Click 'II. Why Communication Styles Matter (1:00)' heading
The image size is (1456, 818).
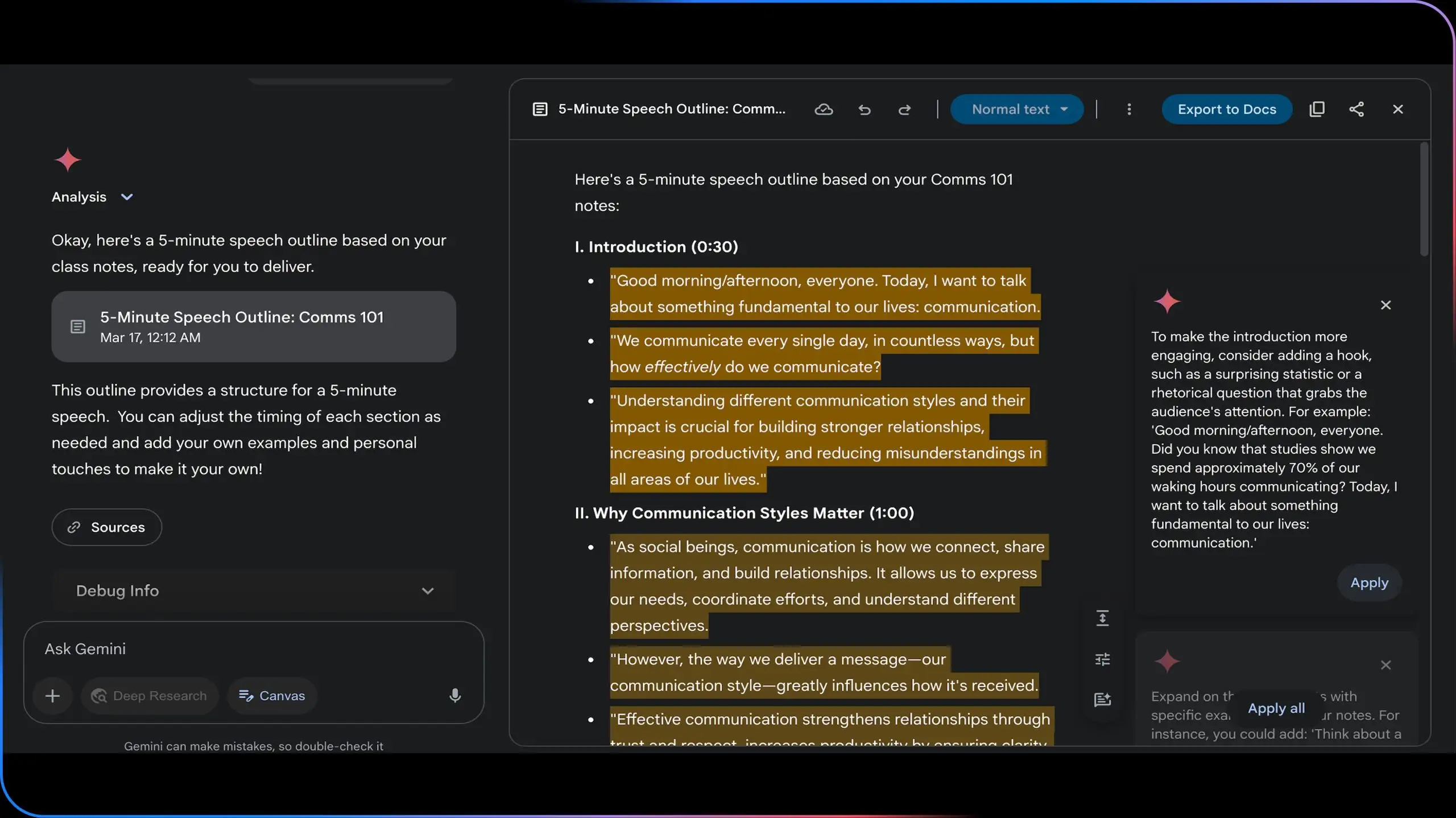click(744, 513)
